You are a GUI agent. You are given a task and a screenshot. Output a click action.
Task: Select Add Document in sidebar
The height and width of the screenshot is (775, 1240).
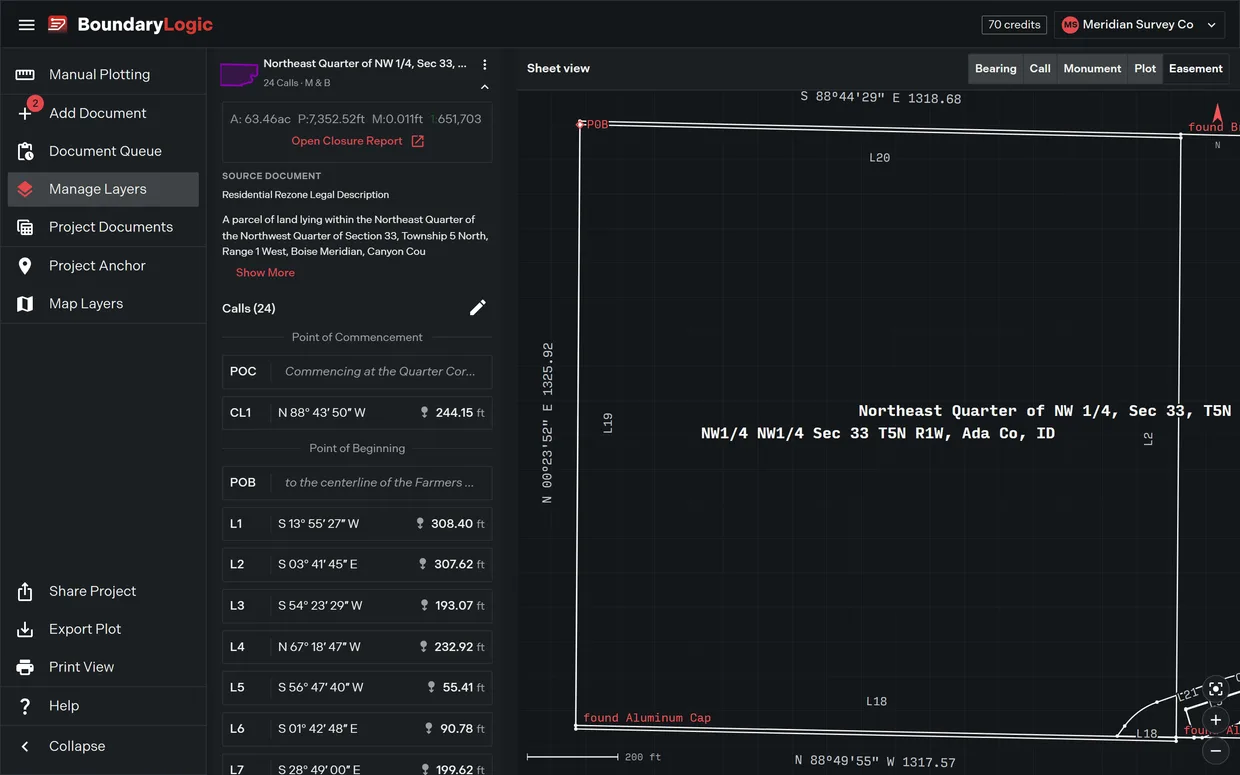point(103,113)
